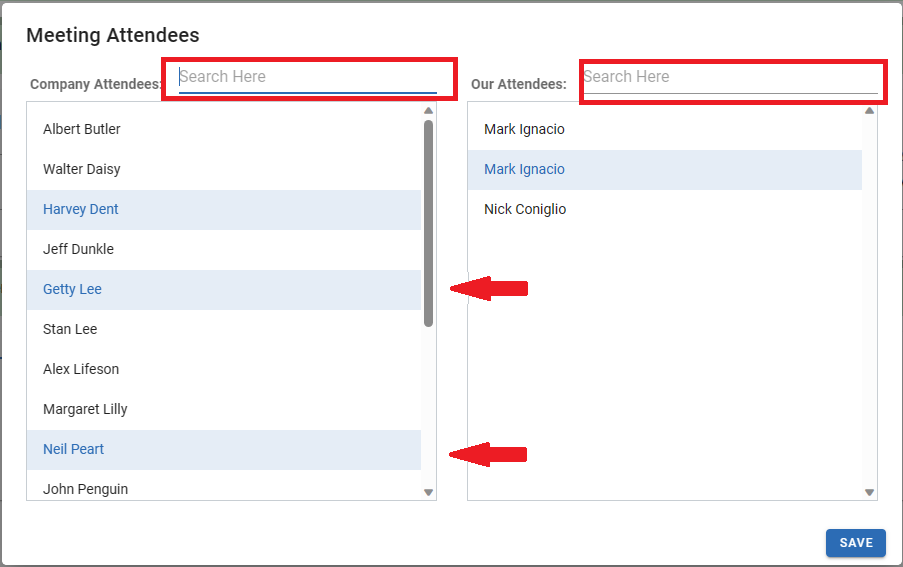Choose Walter Daisy in the list
Image resolution: width=903 pixels, height=567 pixels.
point(82,169)
